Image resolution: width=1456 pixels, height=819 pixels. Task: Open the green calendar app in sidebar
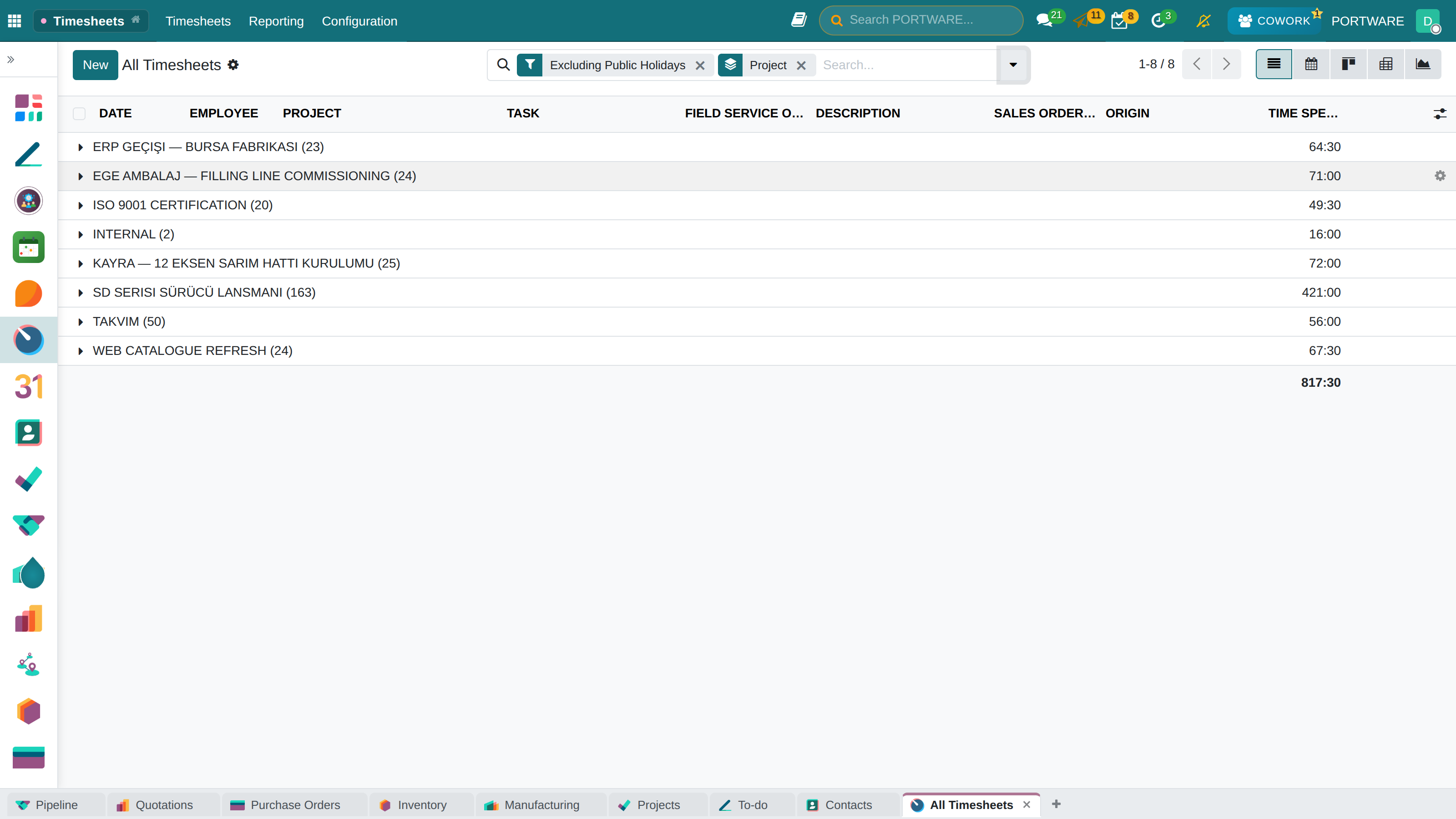tap(28, 247)
